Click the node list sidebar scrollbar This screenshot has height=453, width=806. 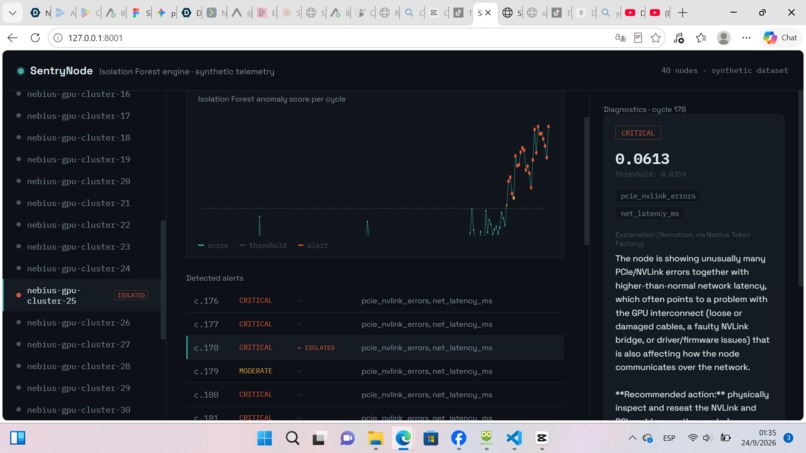point(163,280)
